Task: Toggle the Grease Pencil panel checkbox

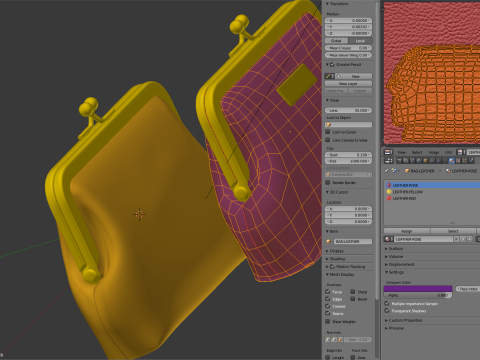Action: point(332,64)
